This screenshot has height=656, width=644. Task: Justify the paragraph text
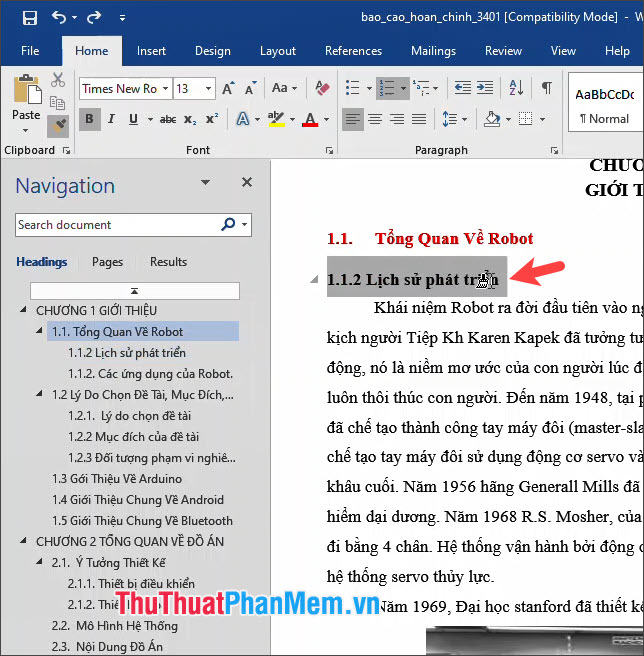click(x=419, y=120)
